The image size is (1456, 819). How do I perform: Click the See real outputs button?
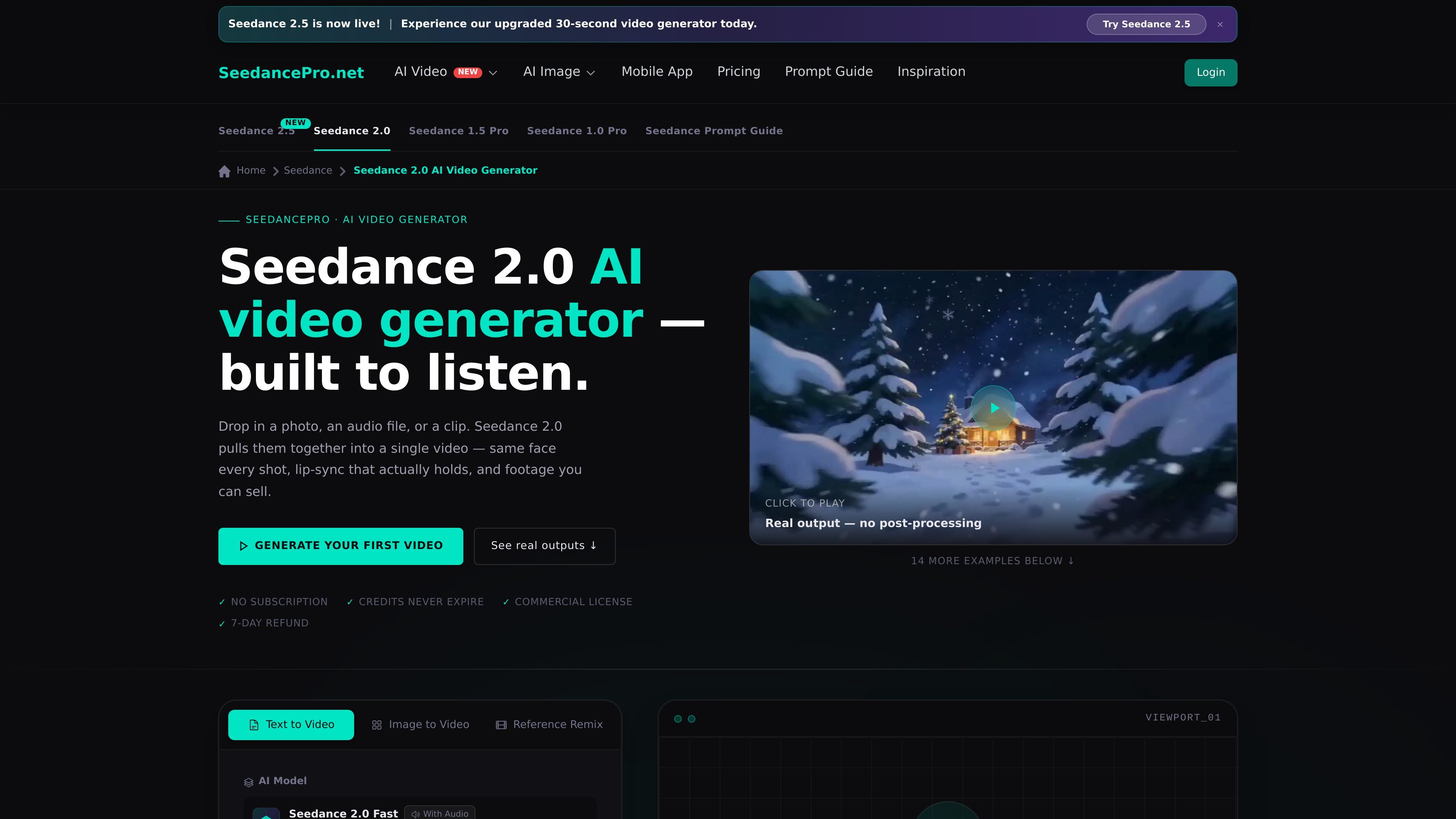[x=544, y=546]
